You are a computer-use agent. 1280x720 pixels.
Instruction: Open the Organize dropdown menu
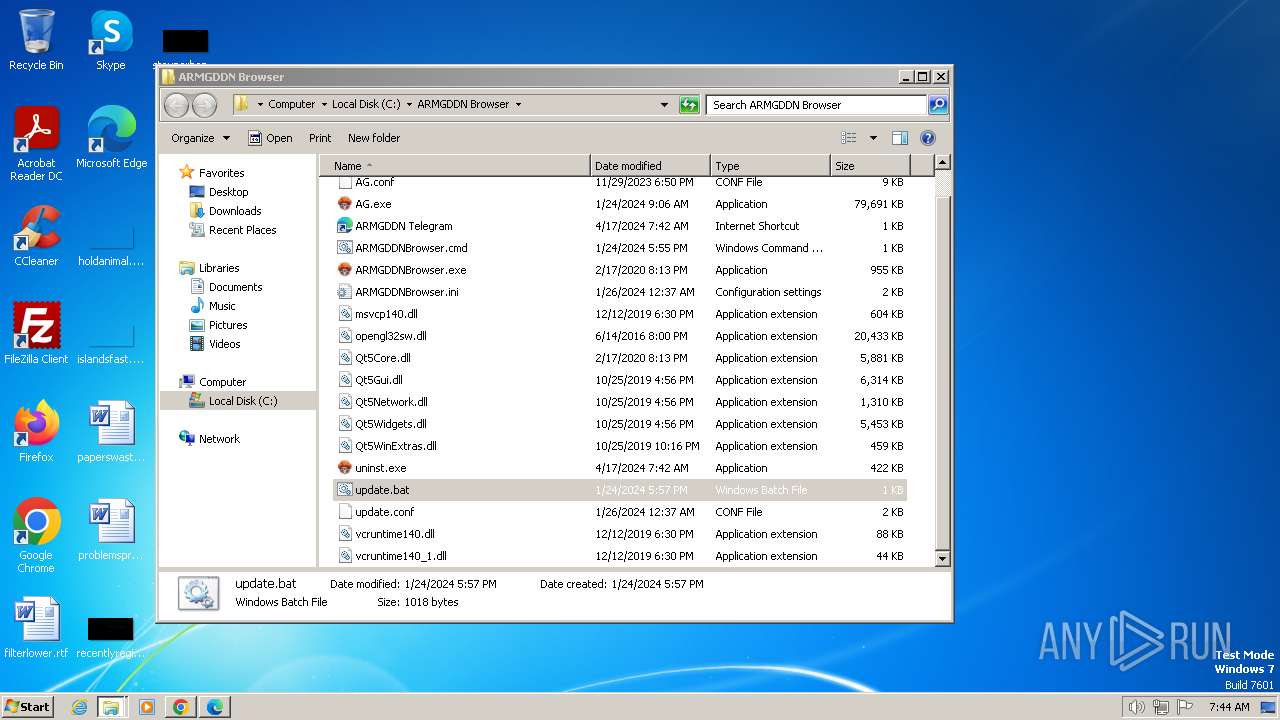click(200, 138)
